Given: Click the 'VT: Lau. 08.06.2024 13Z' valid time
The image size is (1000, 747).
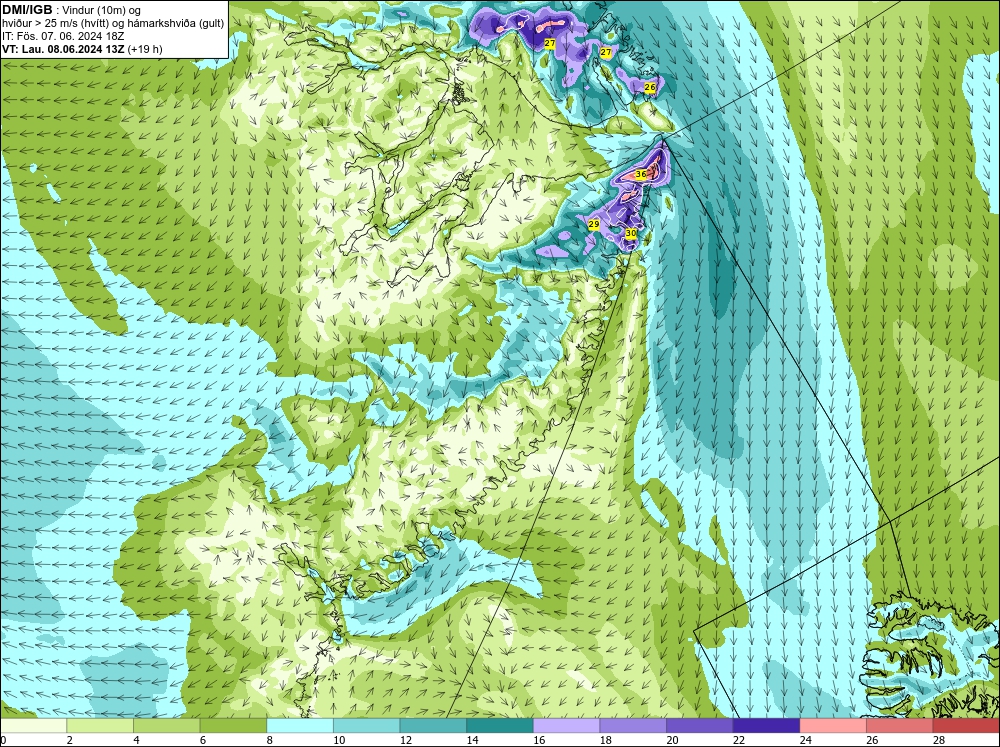Looking at the screenshot, I should click(64, 49).
